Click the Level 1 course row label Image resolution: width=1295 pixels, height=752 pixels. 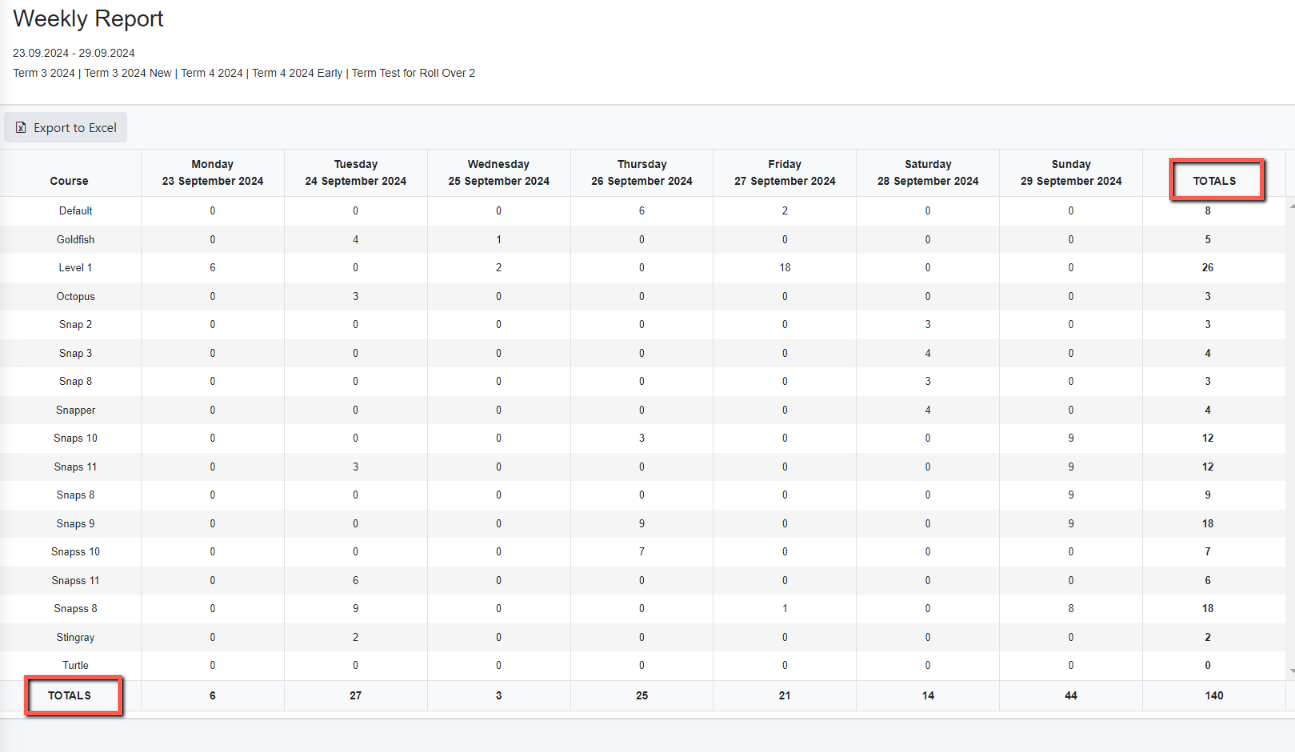point(75,268)
